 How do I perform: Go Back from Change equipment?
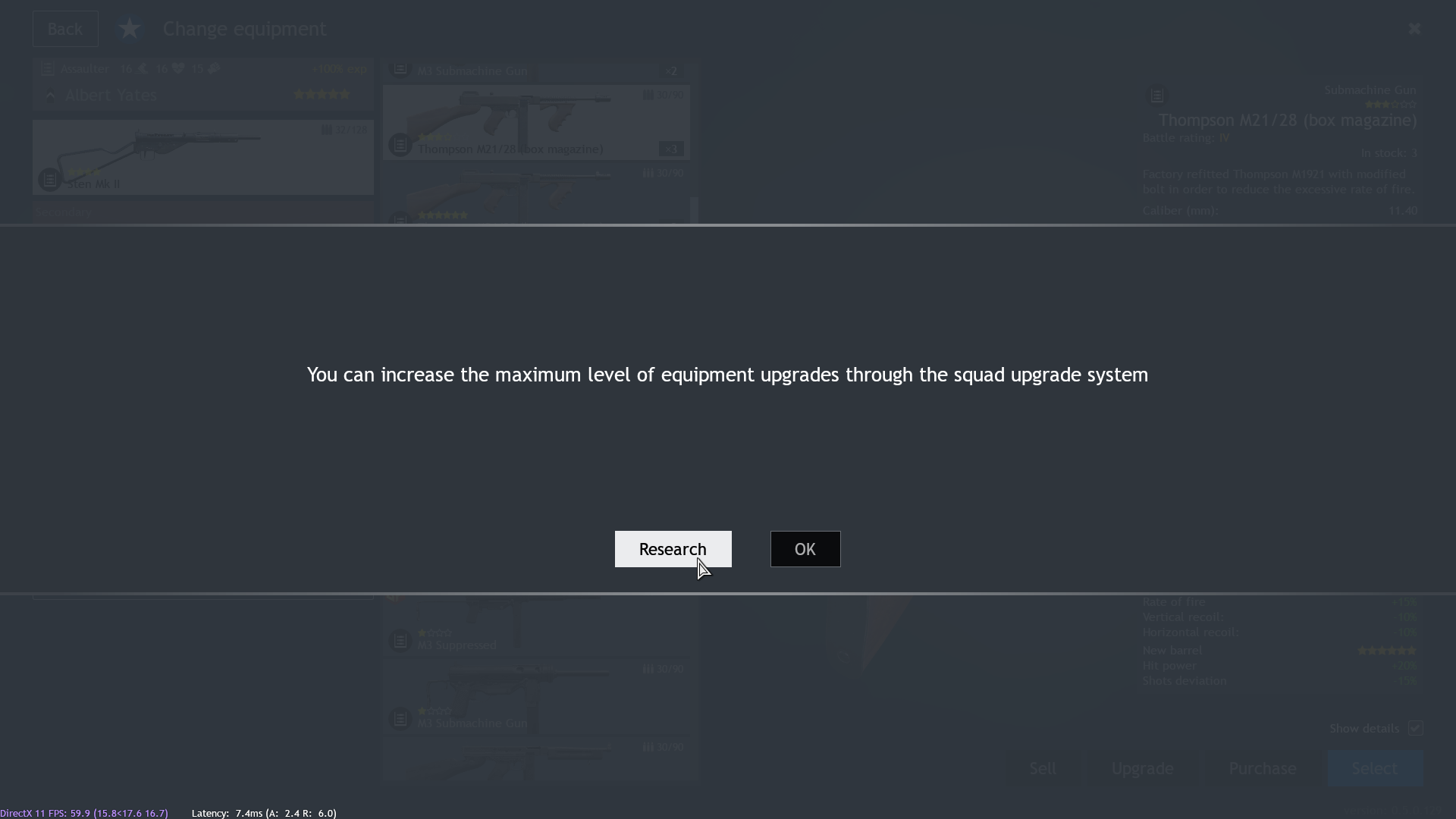coord(65,29)
